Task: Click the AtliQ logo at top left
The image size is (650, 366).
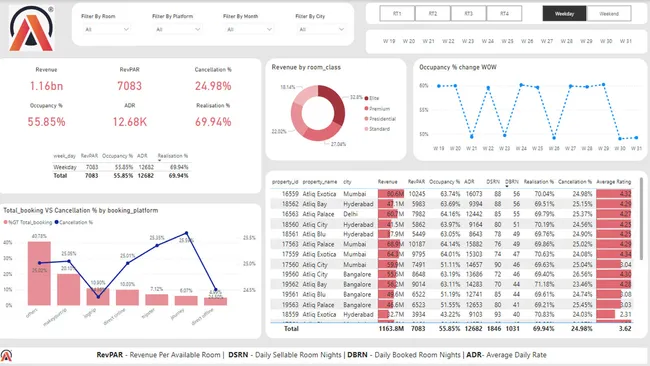Action: coord(31,29)
